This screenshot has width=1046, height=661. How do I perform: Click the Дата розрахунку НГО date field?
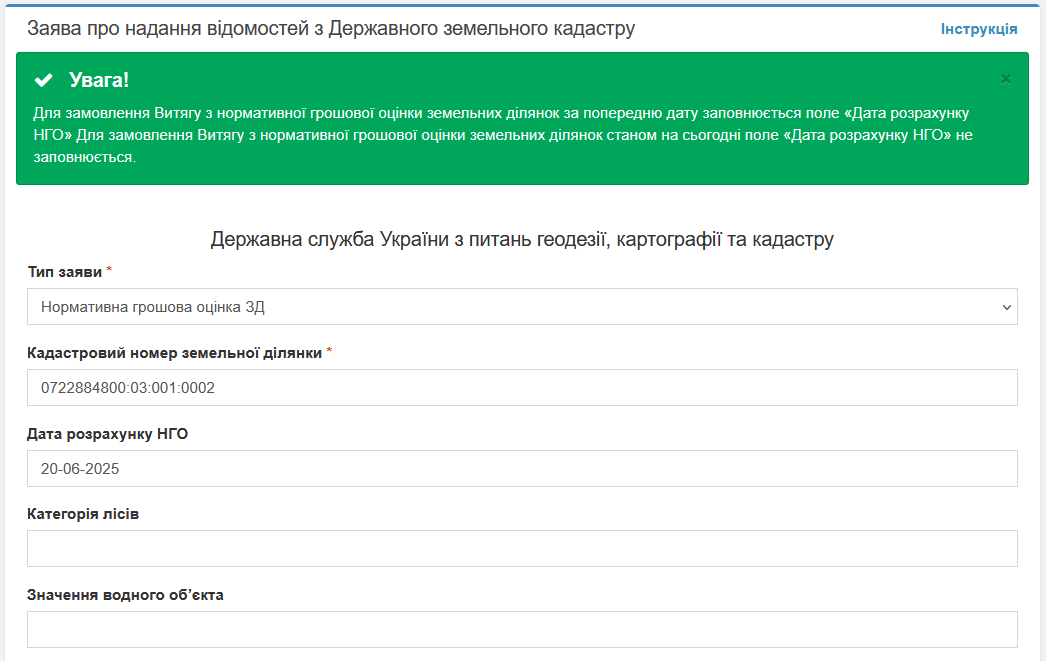(x=521, y=468)
